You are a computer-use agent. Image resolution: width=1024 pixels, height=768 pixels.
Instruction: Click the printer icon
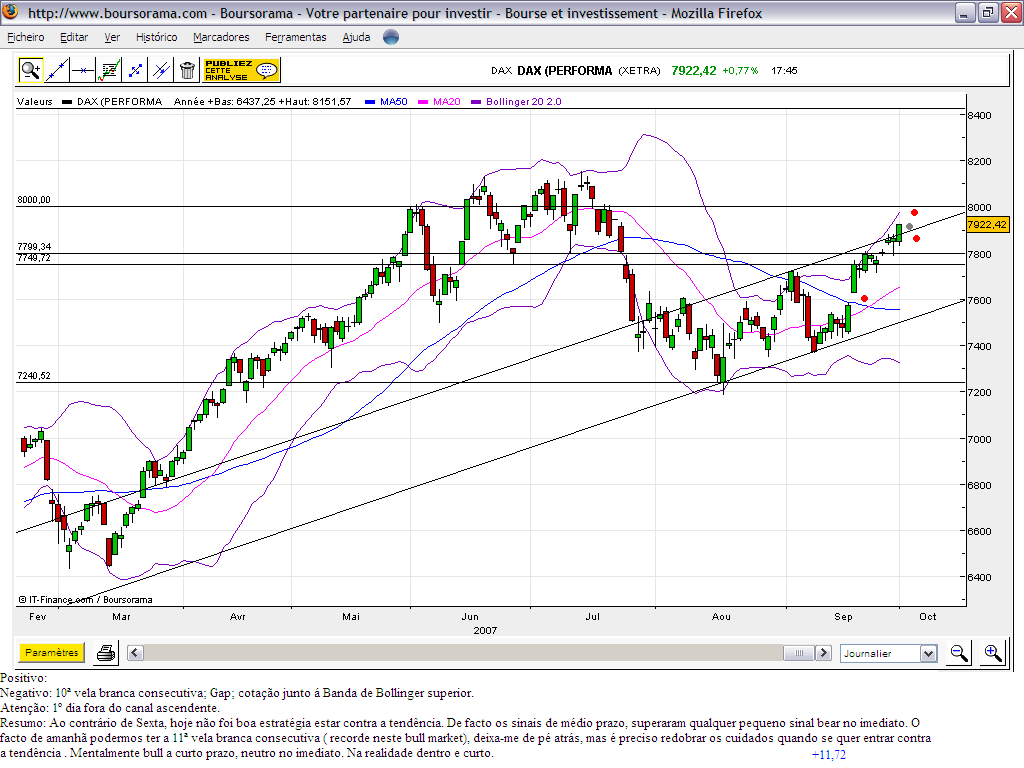tap(106, 653)
